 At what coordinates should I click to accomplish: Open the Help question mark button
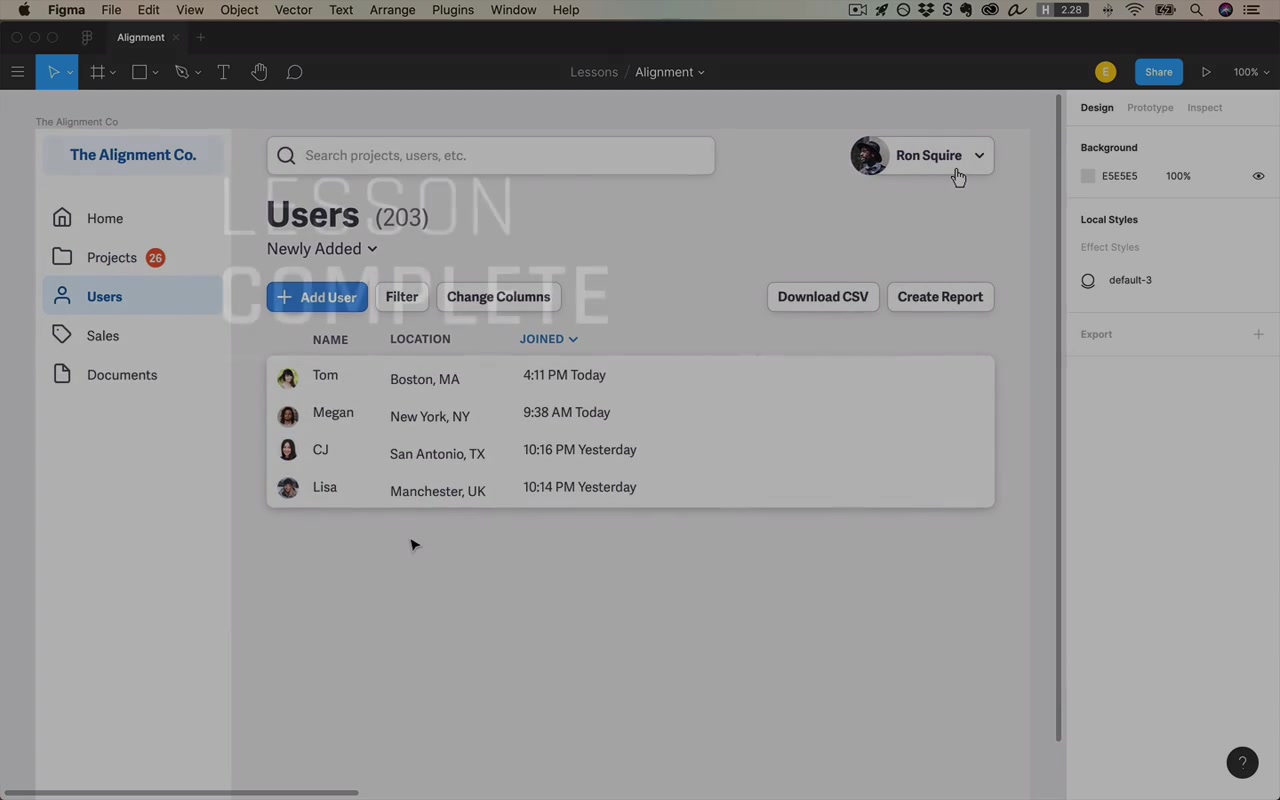[x=1242, y=762]
